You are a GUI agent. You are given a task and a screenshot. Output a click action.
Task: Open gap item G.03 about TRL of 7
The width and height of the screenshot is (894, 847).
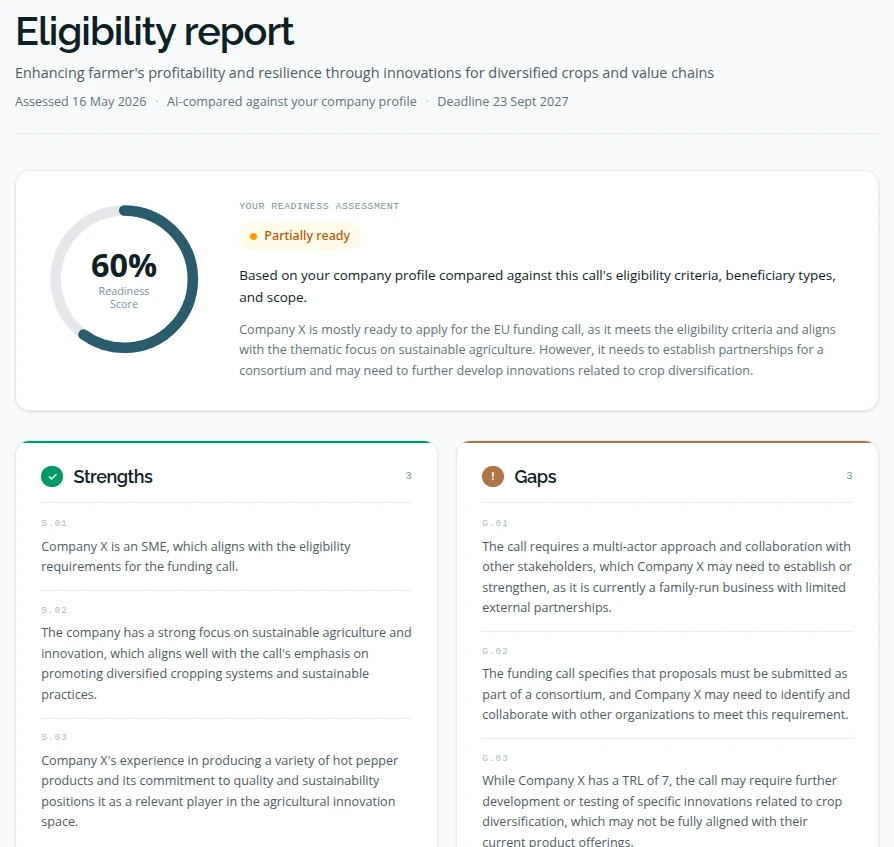(667, 801)
